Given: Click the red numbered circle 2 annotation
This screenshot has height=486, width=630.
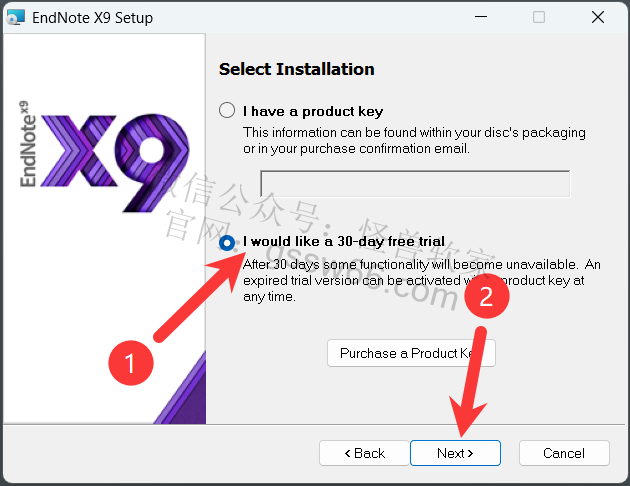Looking at the screenshot, I should [487, 296].
